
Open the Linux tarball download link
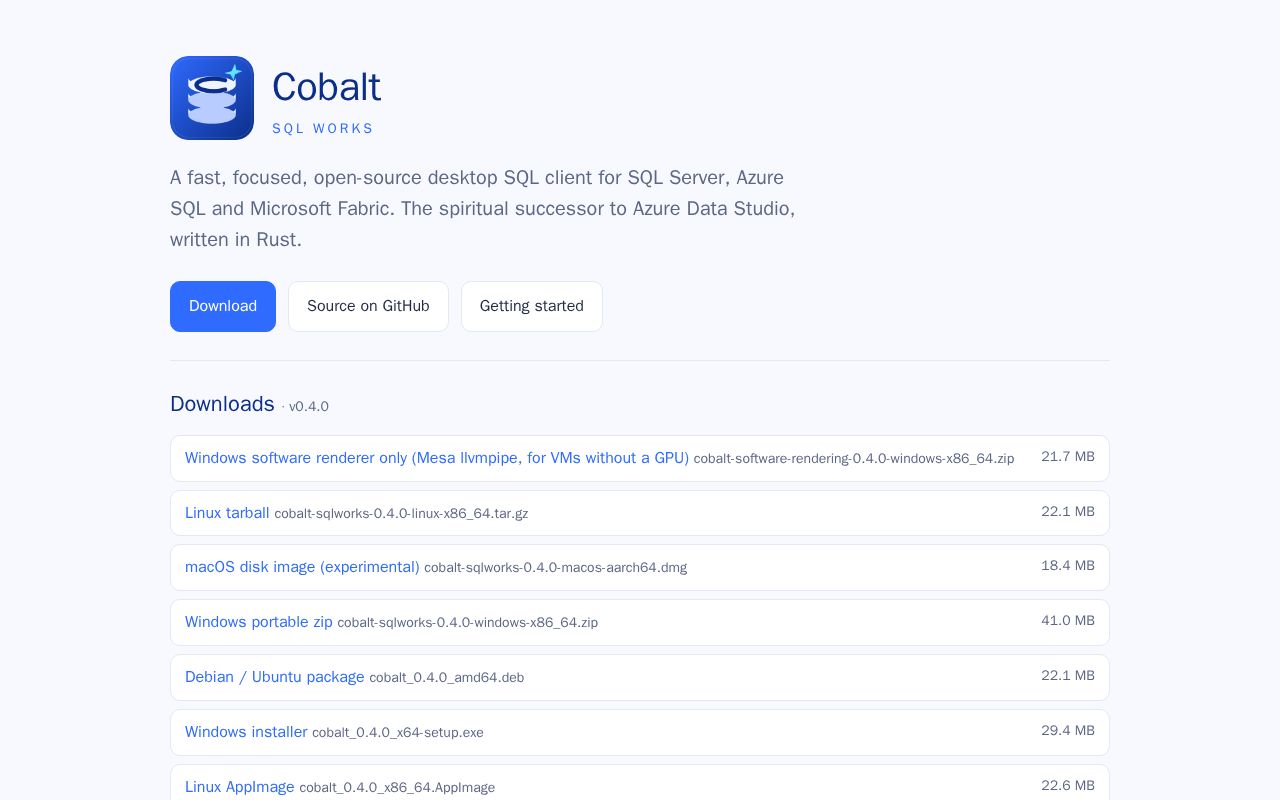(x=227, y=513)
